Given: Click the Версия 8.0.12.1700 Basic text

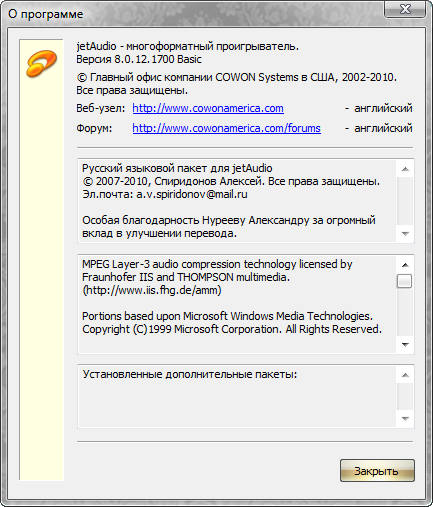Looking at the screenshot, I should click(139, 59).
